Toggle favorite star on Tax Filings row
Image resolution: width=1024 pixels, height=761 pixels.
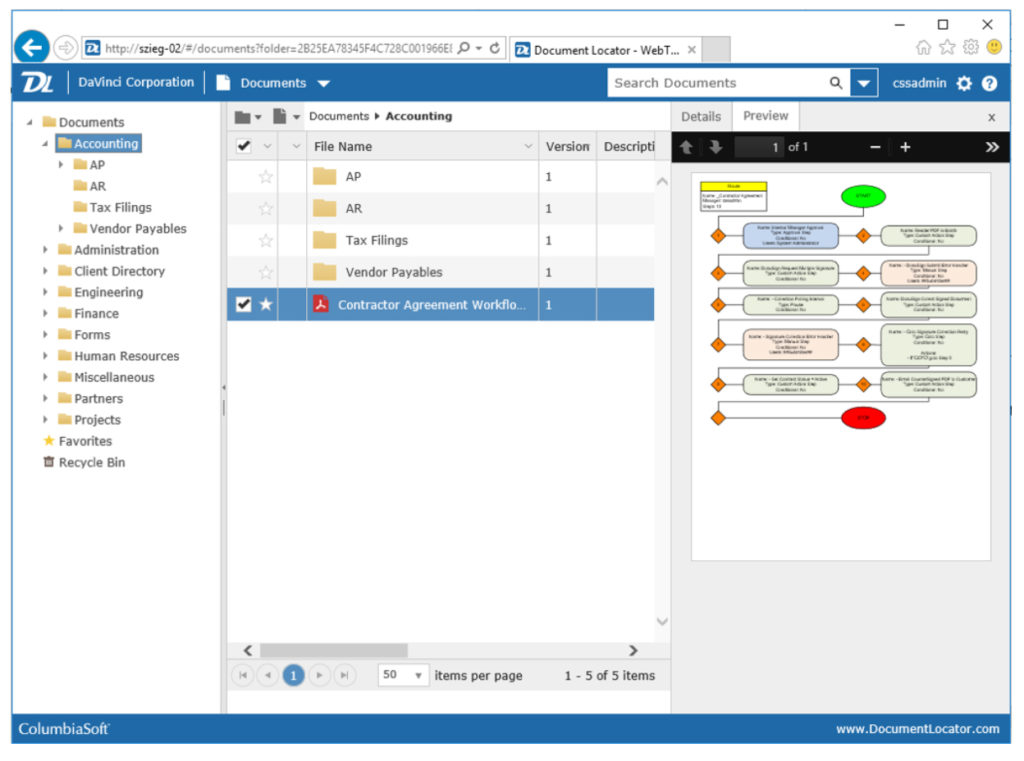tap(266, 240)
